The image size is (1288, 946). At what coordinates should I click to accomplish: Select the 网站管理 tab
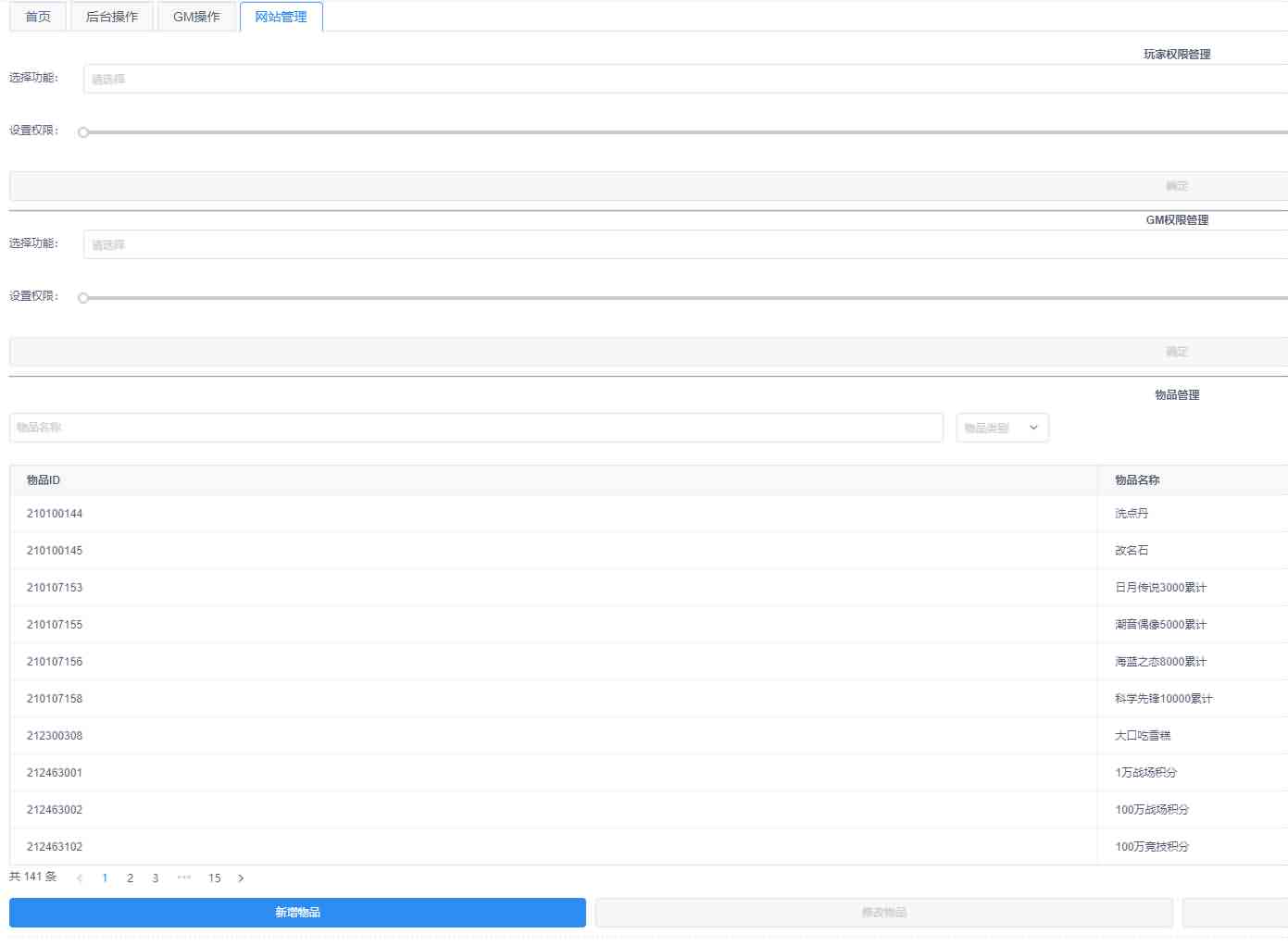(x=281, y=17)
